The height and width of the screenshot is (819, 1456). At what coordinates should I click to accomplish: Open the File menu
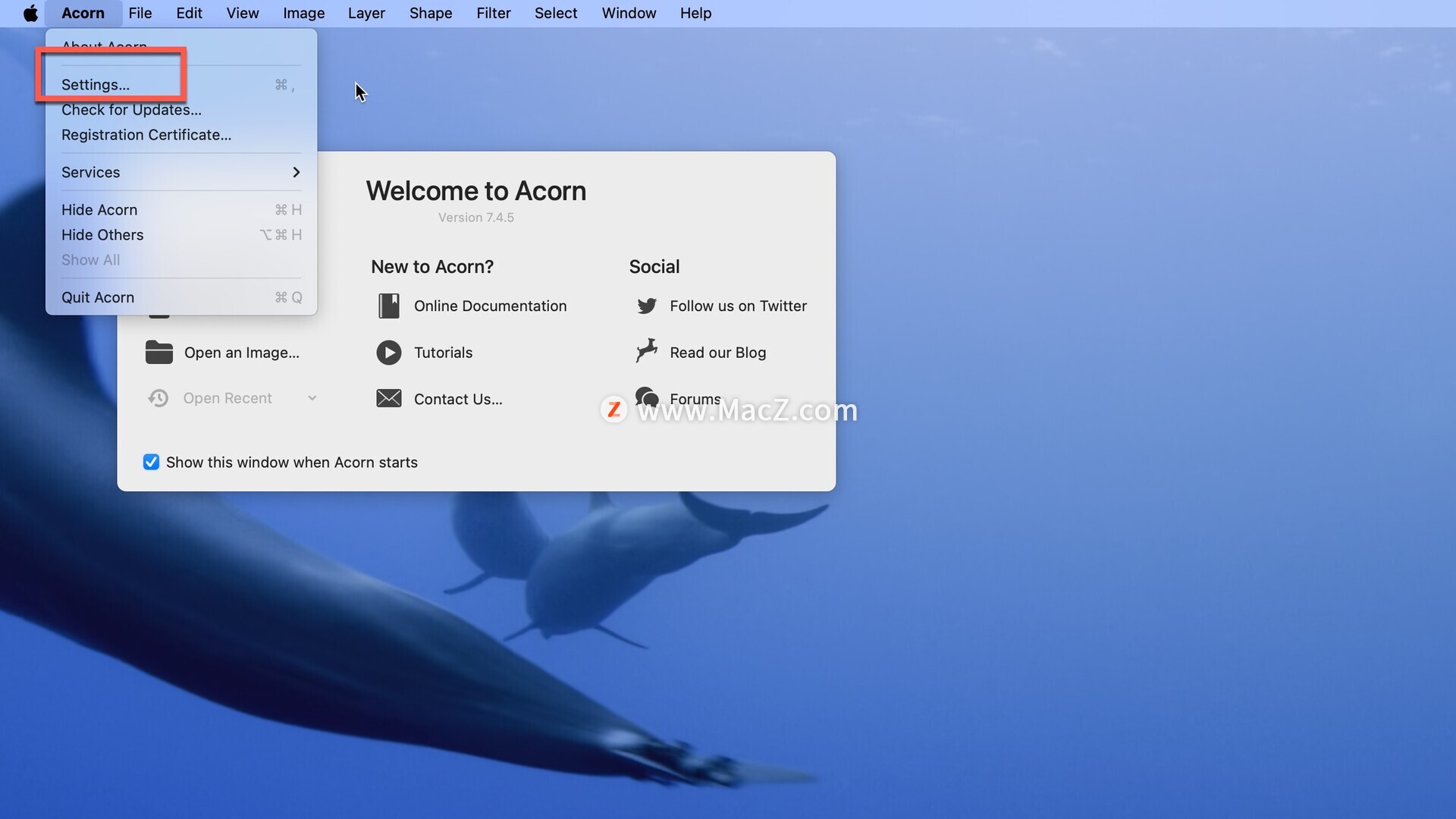[140, 13]
